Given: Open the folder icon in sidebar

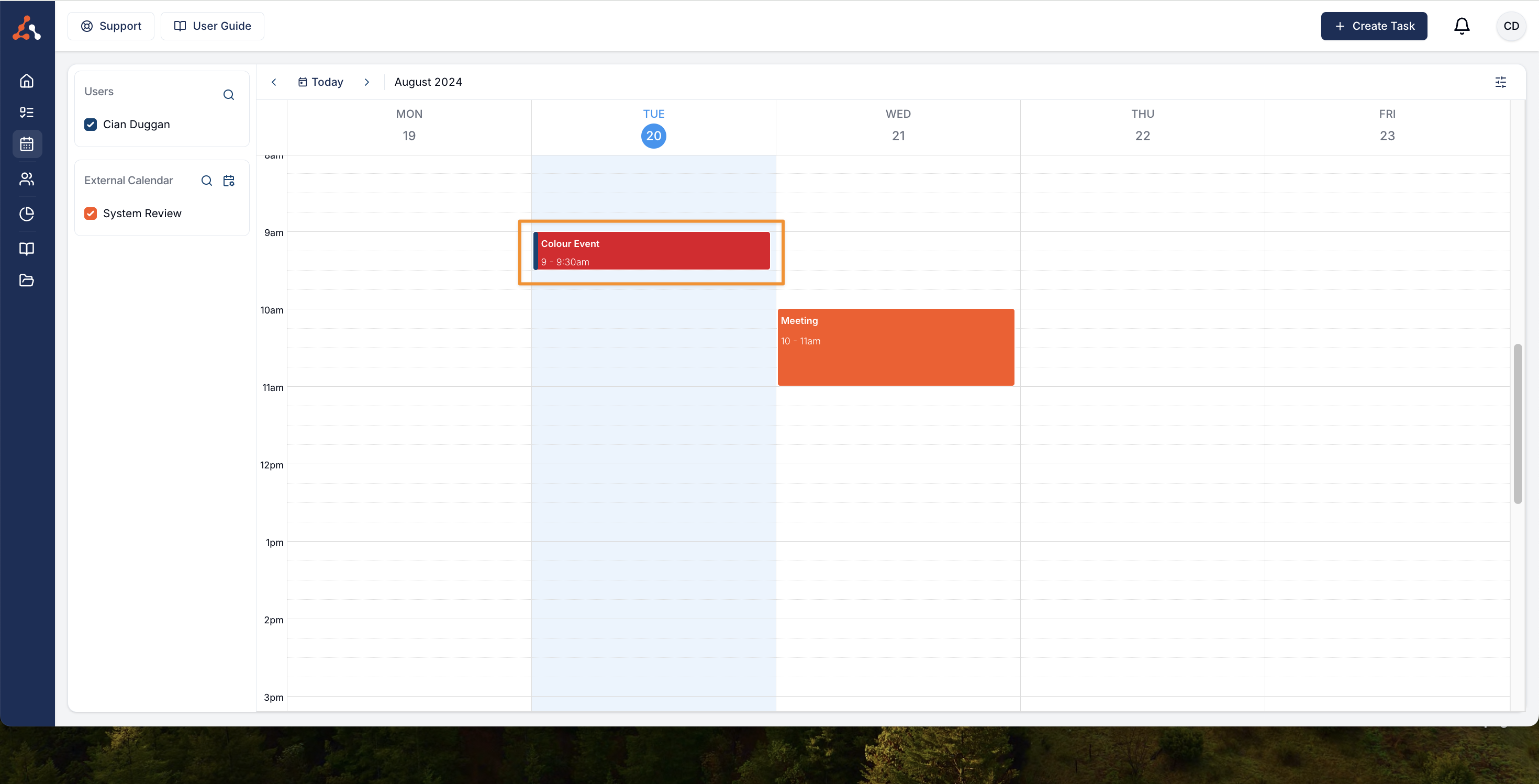Looking at the screenshot, I should pyautogui.click(x=26, y=280).
